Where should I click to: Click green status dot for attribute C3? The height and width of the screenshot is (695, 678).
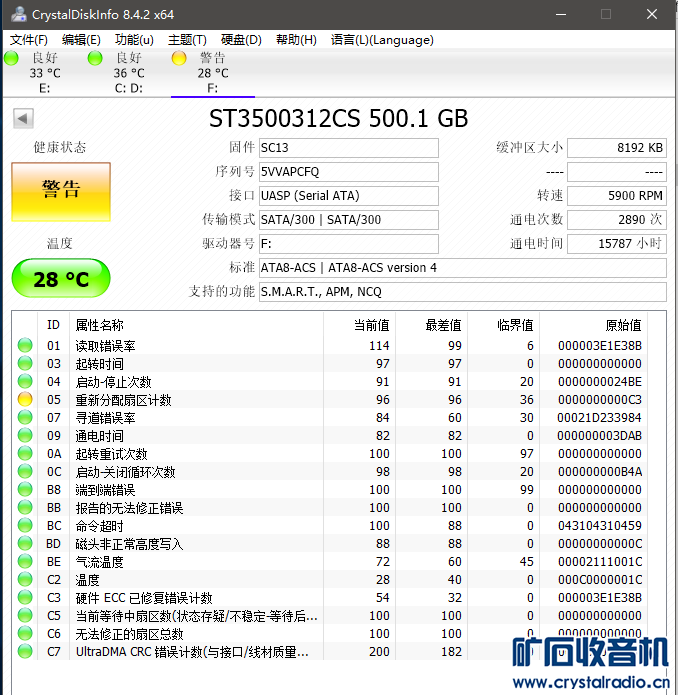pos(25,597)
